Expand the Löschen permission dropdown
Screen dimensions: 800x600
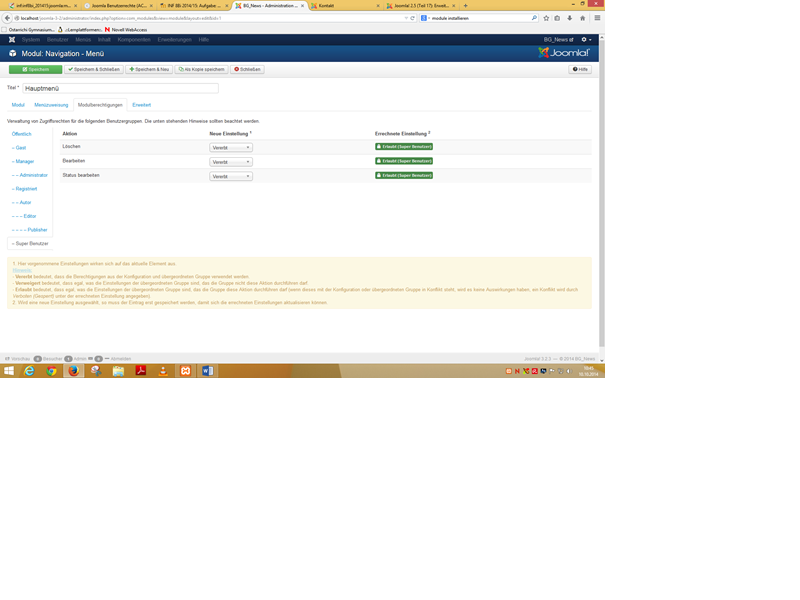click(x=231, y=147)
